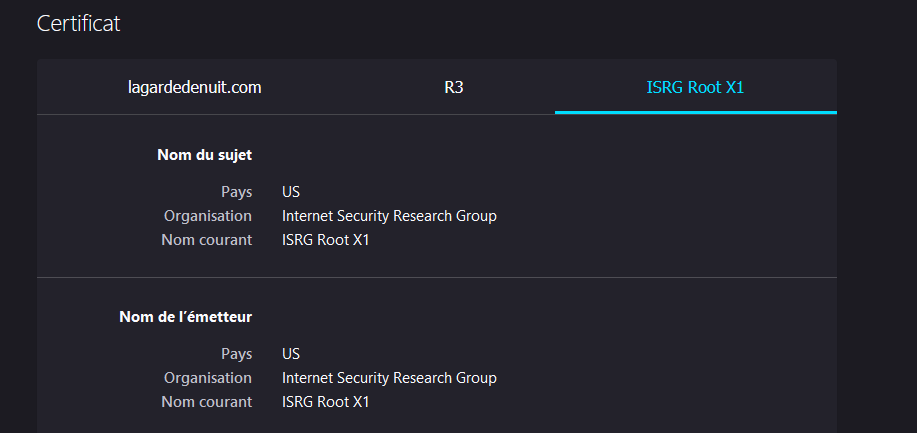917x433 pixels.
Task: Click the Certificat page heading
Action: (x=78, y=23)
